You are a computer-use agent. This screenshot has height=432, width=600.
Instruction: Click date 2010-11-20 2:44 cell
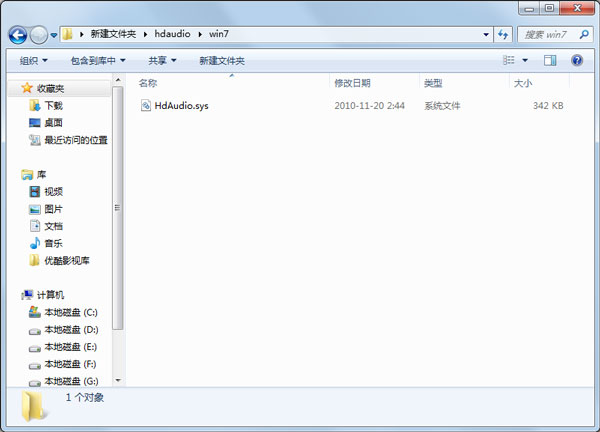coord(369,106)
